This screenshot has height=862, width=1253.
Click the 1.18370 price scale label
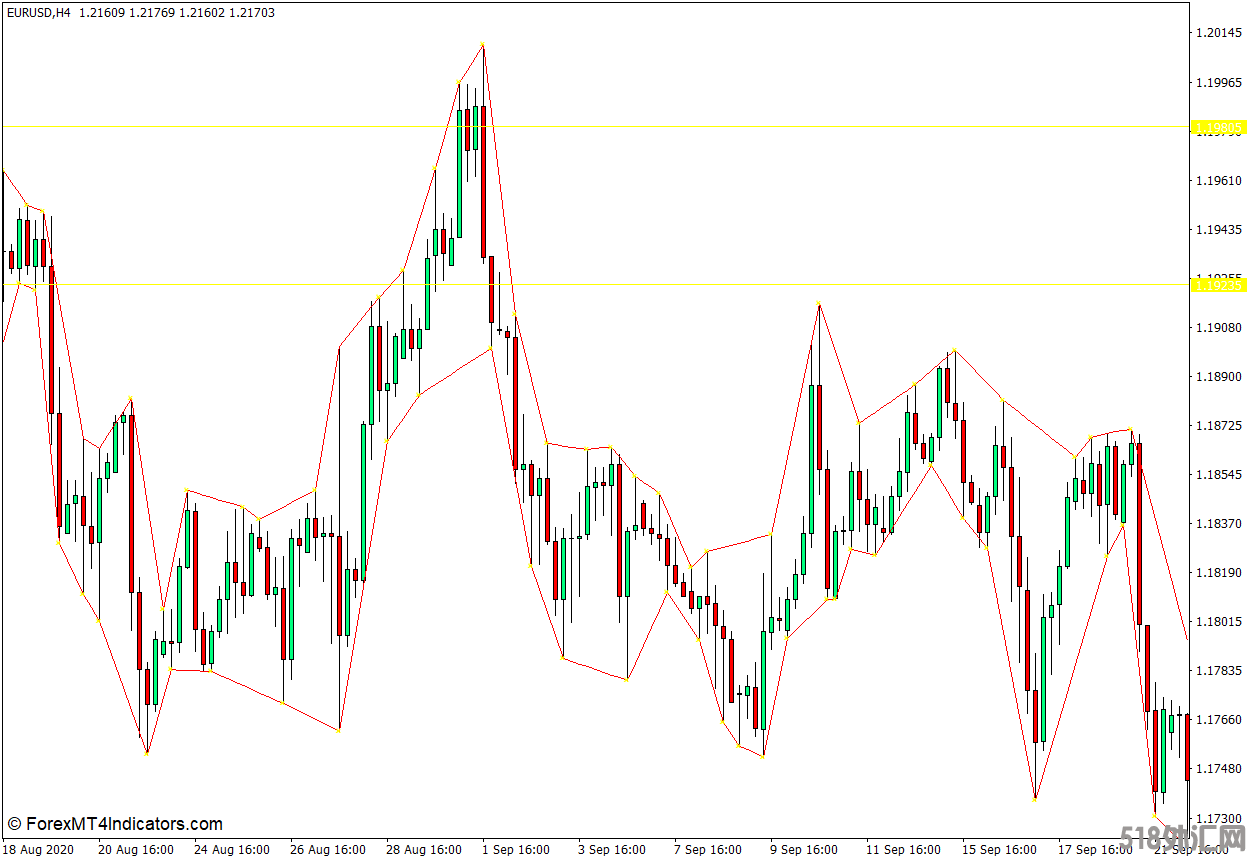(x=1218, y=524)
